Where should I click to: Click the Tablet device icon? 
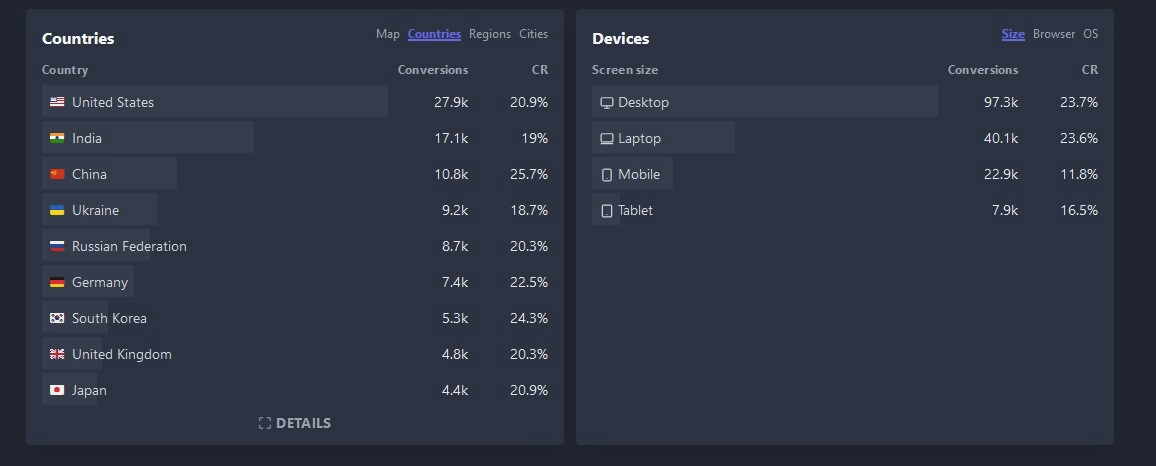pos(607,211)
